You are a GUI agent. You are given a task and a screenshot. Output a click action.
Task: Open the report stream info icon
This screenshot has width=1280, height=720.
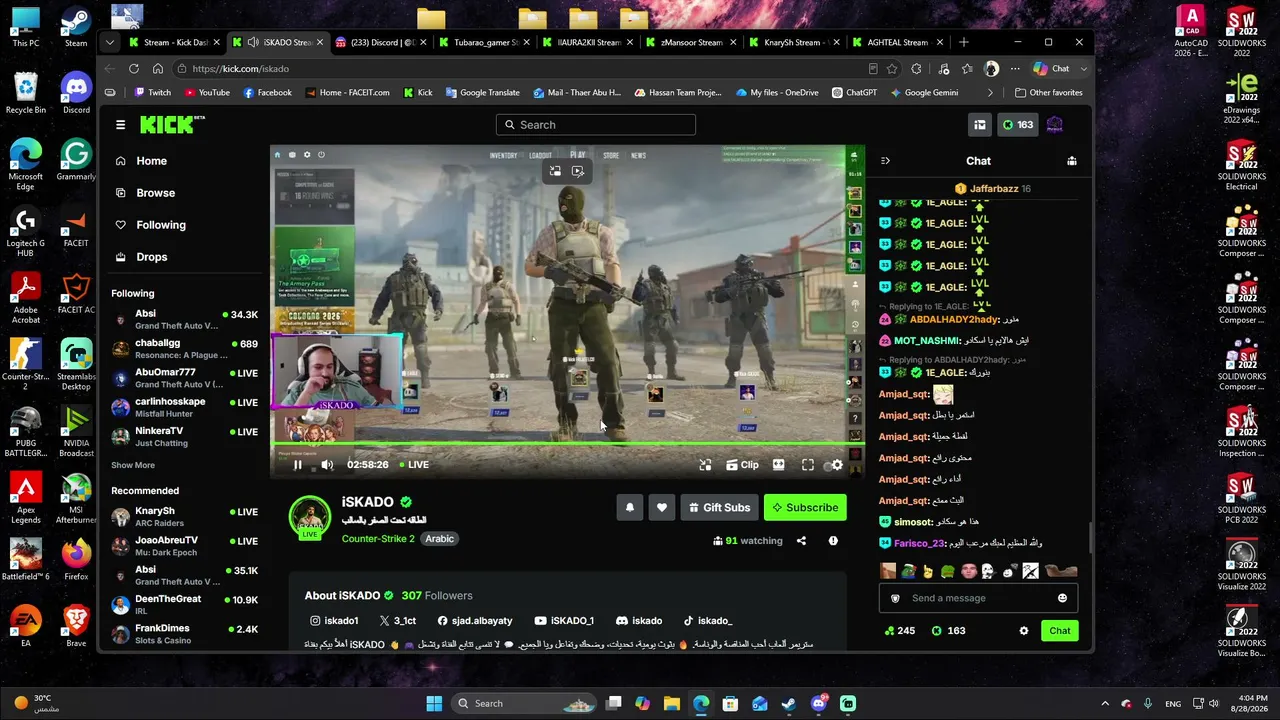tap(833, 541)
